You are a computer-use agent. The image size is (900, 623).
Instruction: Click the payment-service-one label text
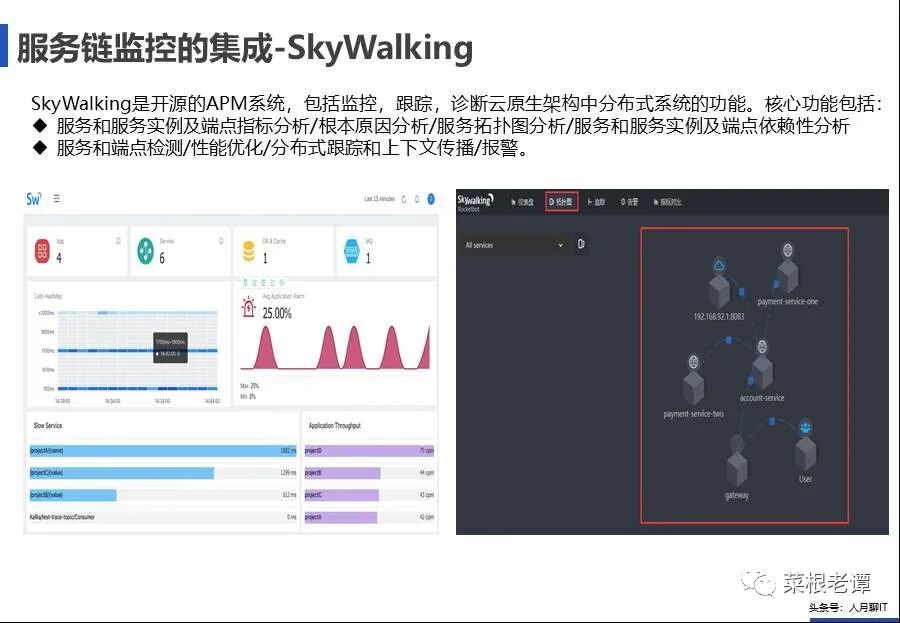pos(788,301)
